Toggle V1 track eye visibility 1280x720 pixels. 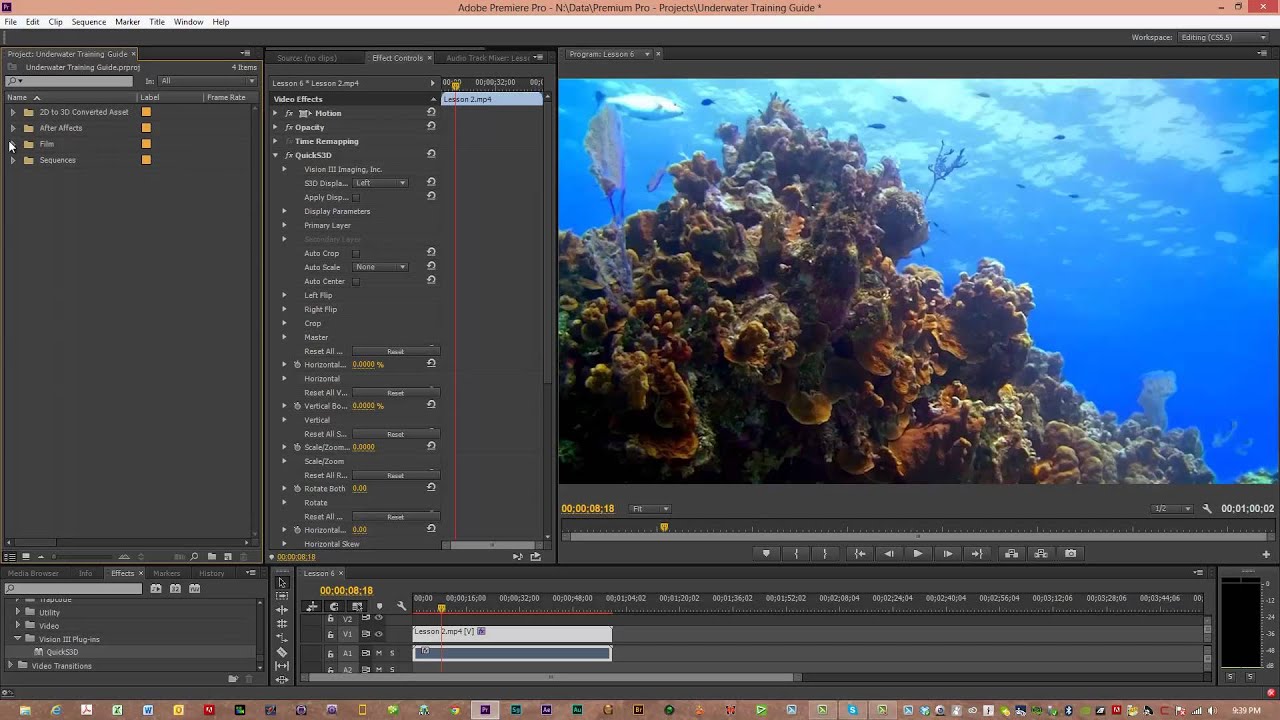(378, 634)
